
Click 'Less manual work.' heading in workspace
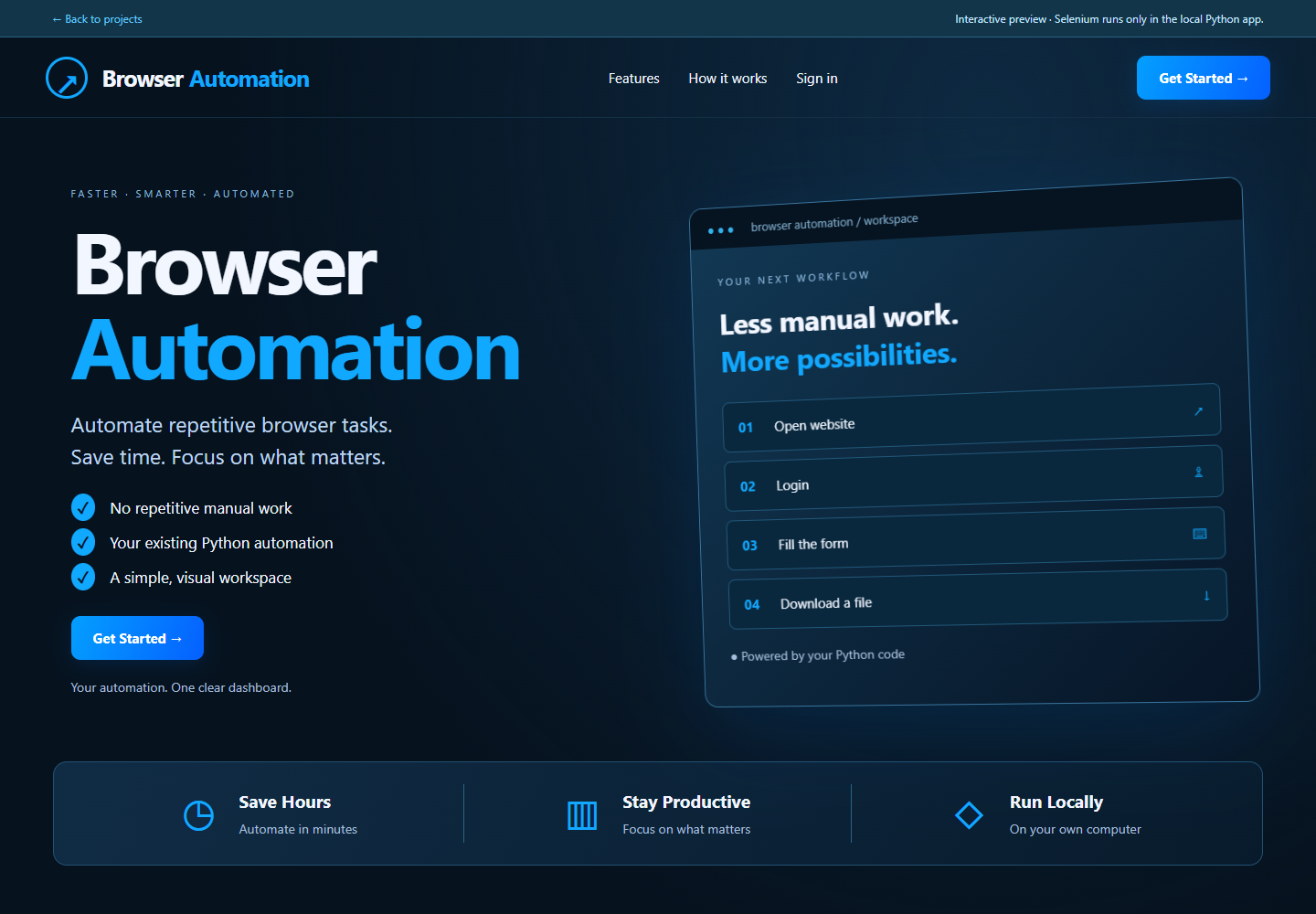coord(839,320)
